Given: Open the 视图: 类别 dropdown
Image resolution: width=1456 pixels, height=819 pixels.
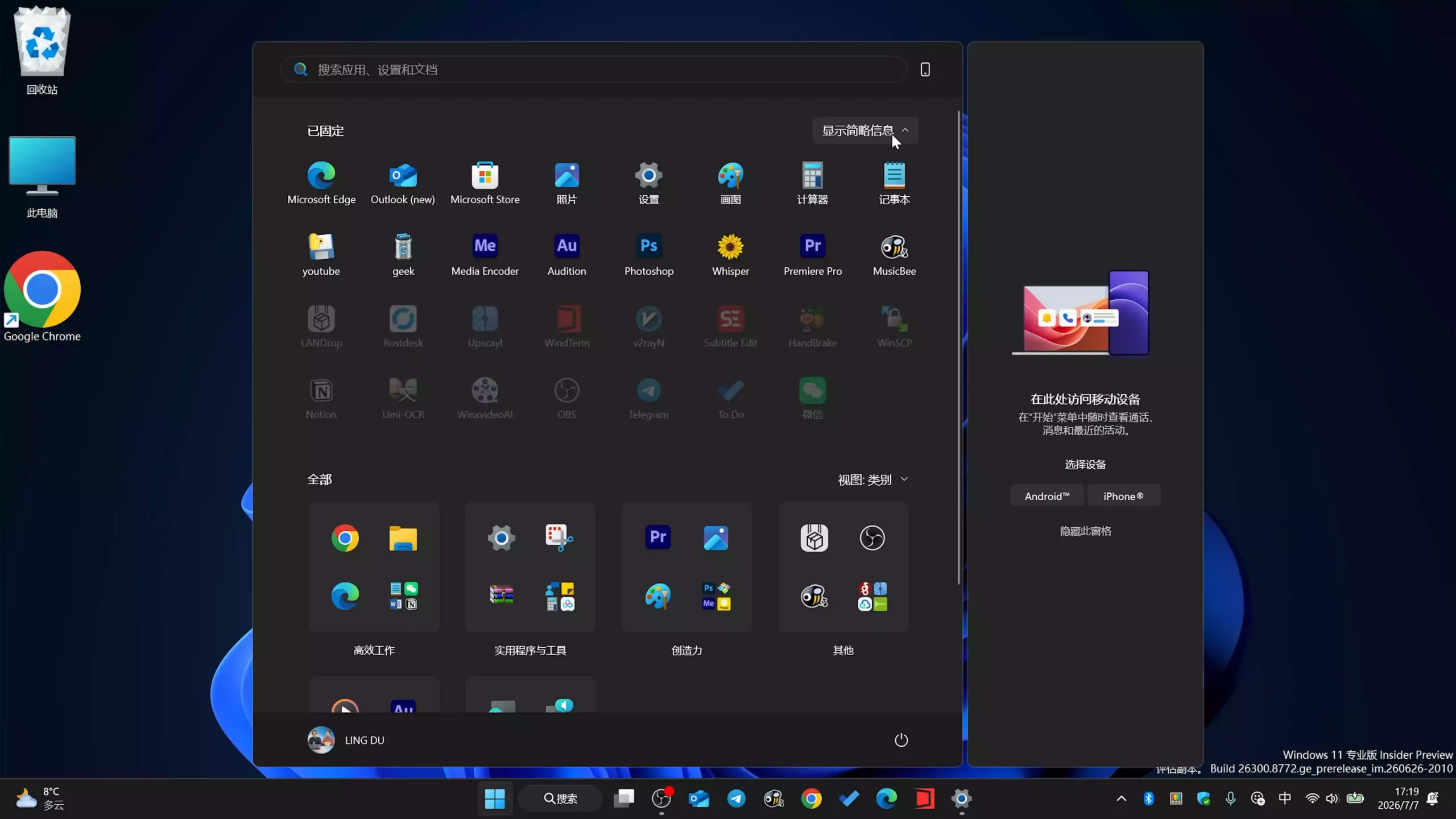Looking at the screenshot, I should pyautogui.click(x=872, y=479).
